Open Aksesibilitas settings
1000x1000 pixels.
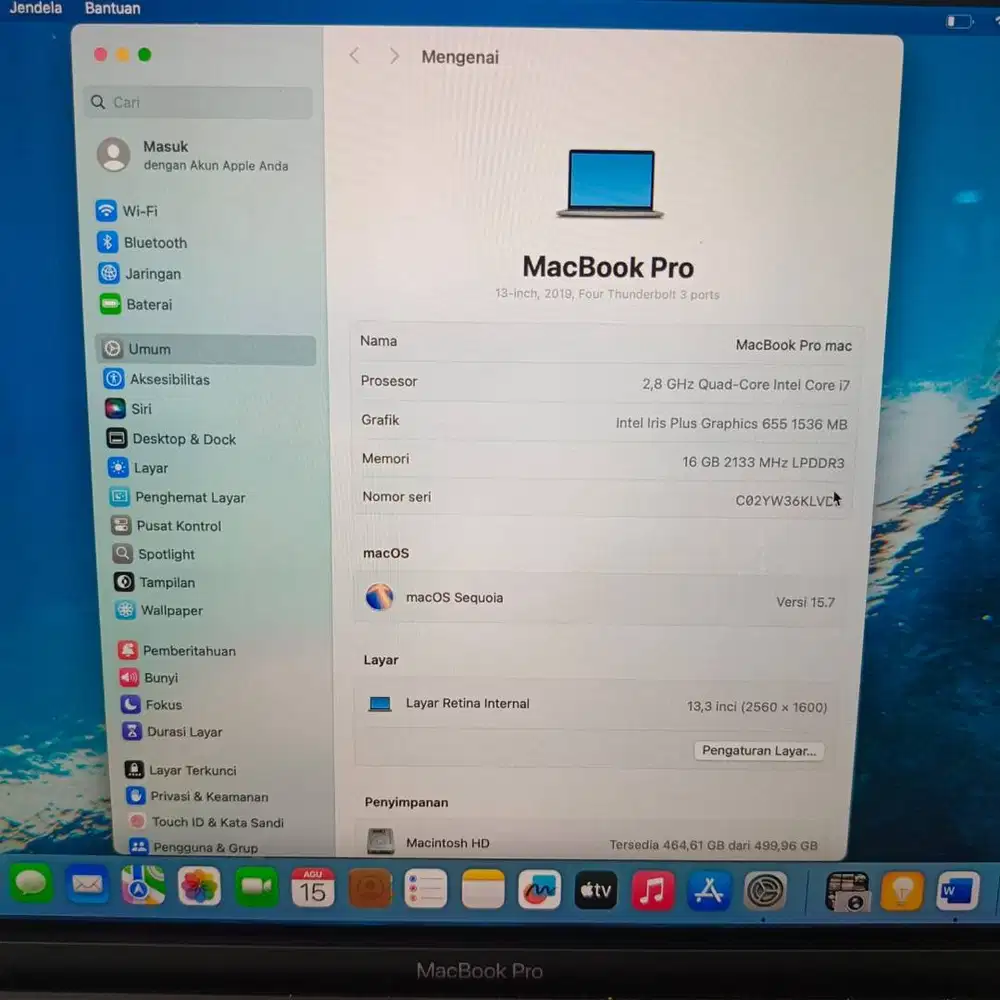(x=157, y=379)
